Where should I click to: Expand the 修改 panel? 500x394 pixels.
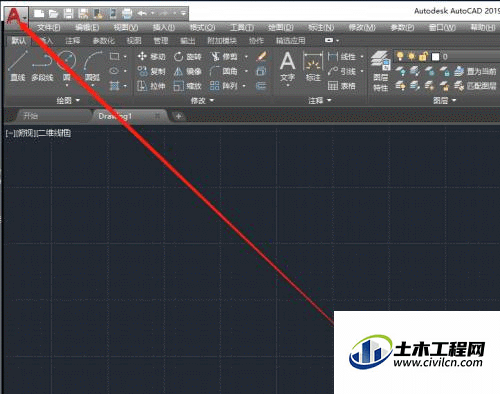point(202,100)
